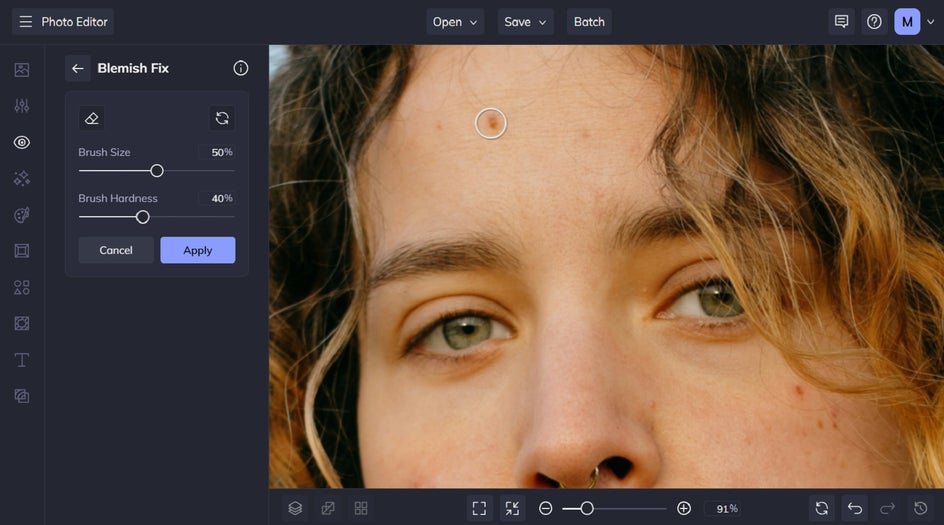Open the Blemish Fix info icon
Viewport: 944px width, 525px height.
(241, 68)
